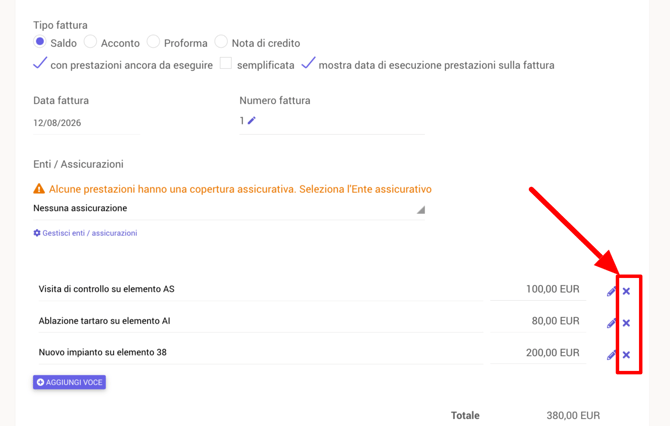
Task: Select the Saldo radio button
Action: pyautogui.click(x=40, y=41)
